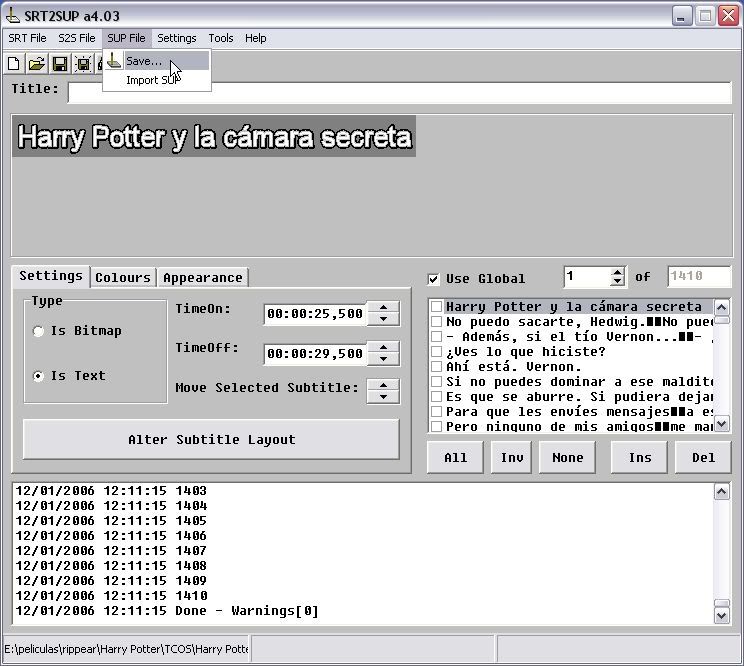The height and width of the screenshot is (666, 744).
Task: Open the Tools menu
Action: coord(221,38)
